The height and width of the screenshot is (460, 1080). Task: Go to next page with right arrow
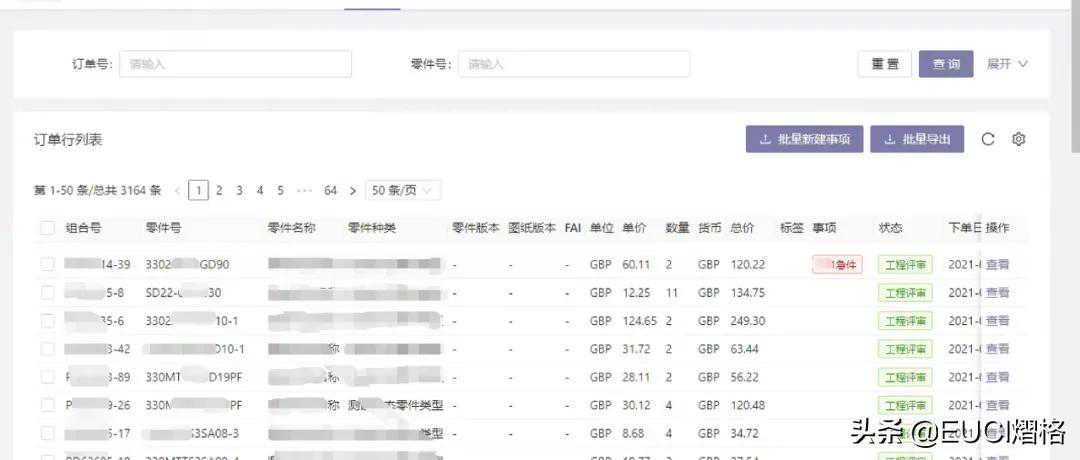click(x=353, y=190)
